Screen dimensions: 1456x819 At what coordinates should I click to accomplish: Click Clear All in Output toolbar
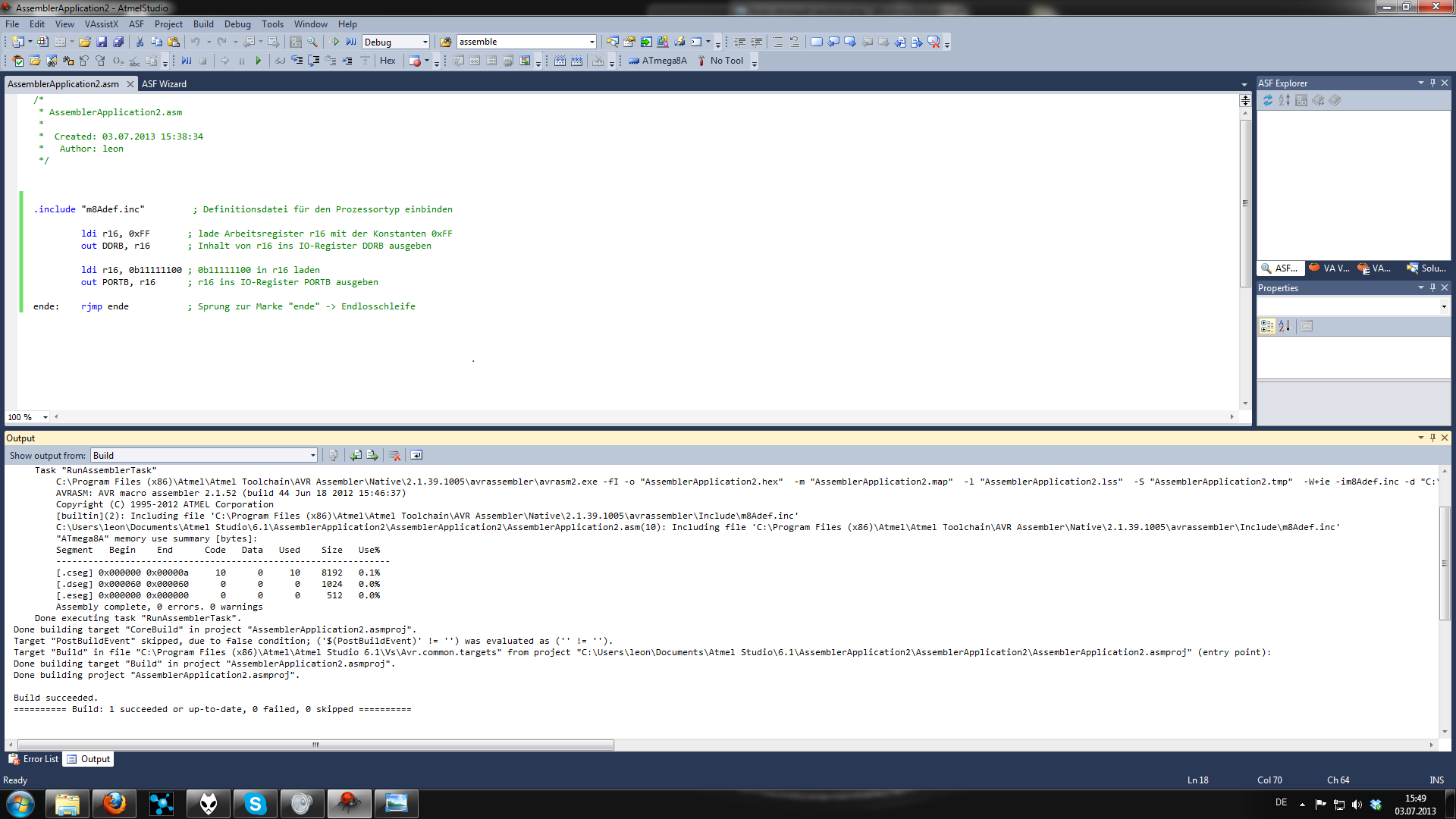pyautogui.click(x=394, y=455)
